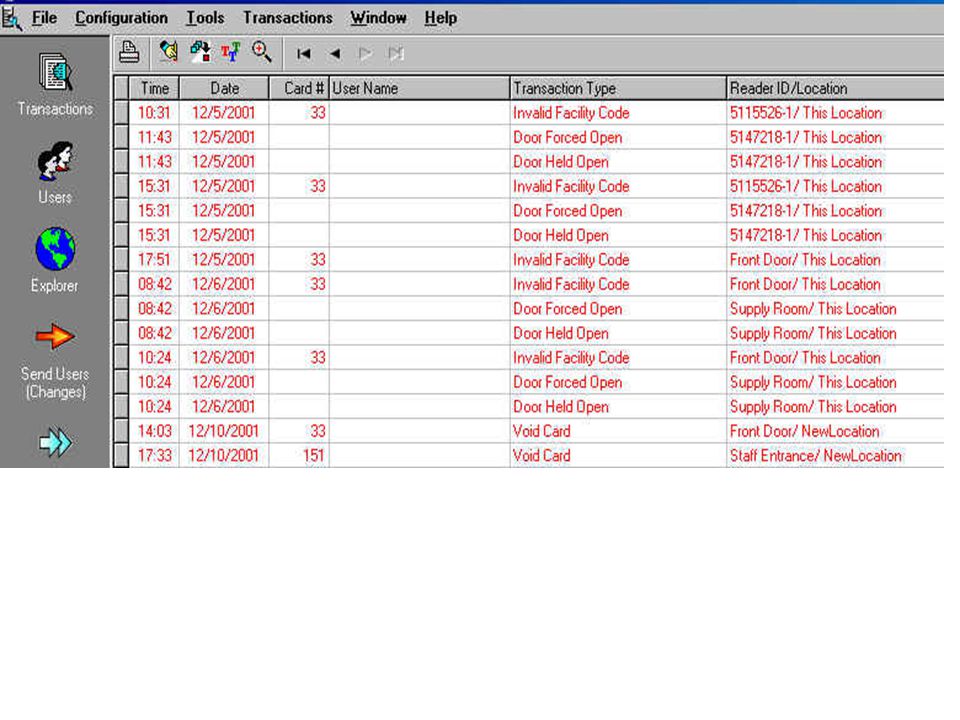Click '5115526-1/ This Location' in 10:31 row
Viewport: 960px width, 720px height.
coord(806,113)
